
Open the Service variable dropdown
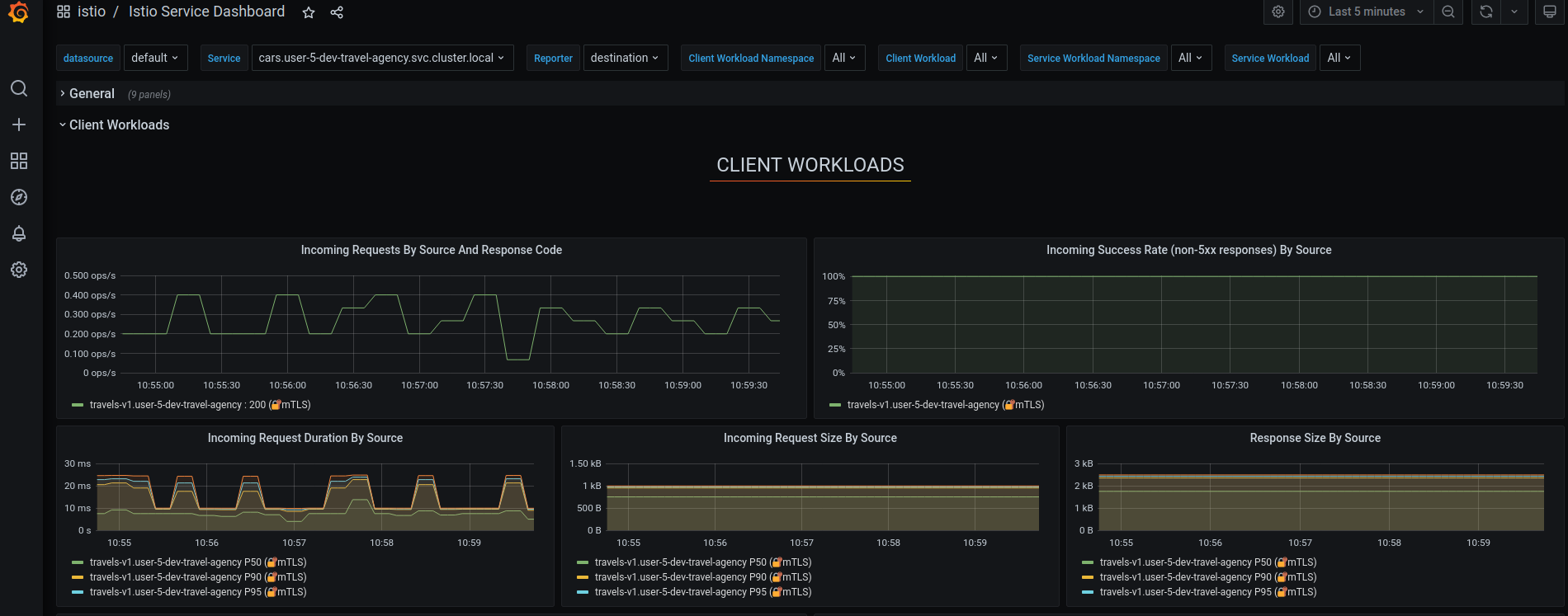(x=381, y=58)
